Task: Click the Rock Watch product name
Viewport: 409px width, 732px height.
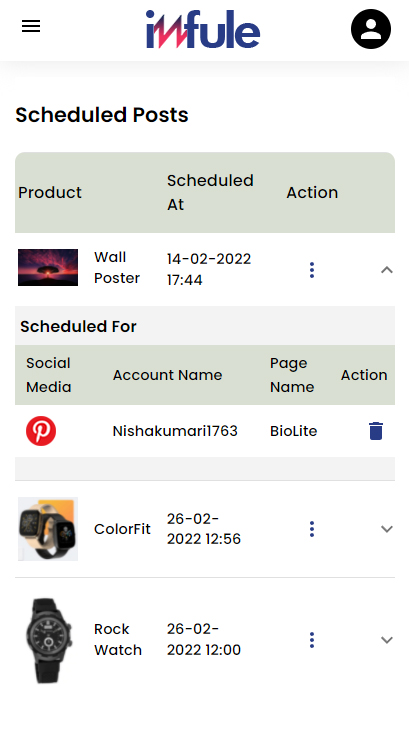Action: point(118,640)
